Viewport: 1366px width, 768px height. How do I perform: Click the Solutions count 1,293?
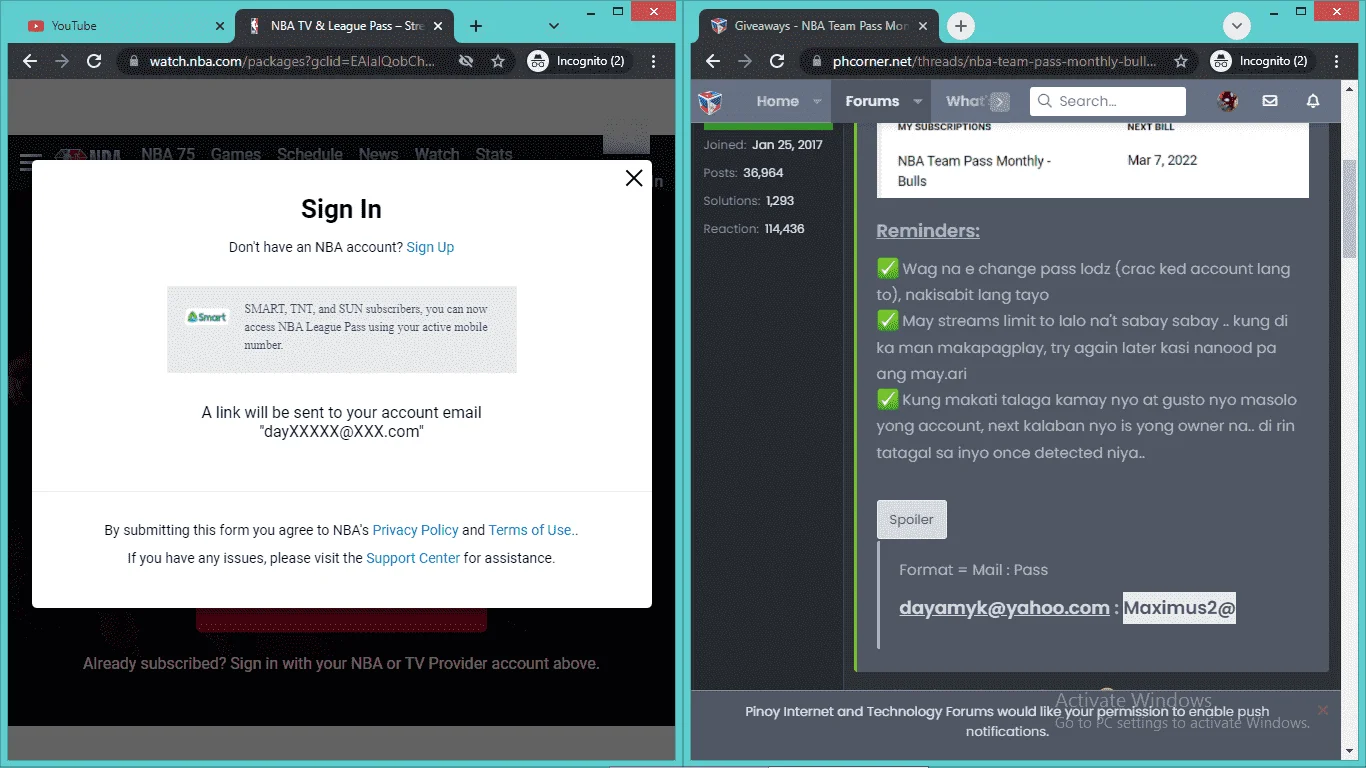(780, 201)
